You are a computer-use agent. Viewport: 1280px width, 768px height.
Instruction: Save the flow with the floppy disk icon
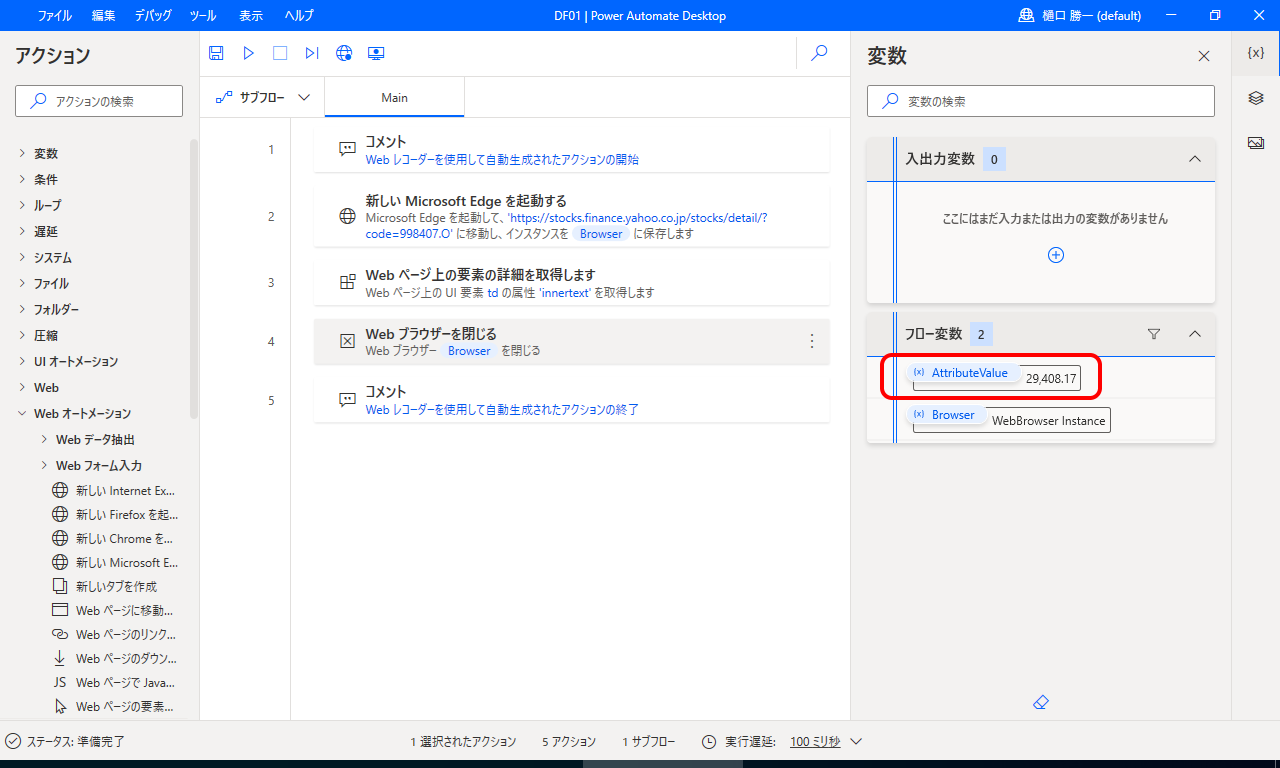[216, 53]
